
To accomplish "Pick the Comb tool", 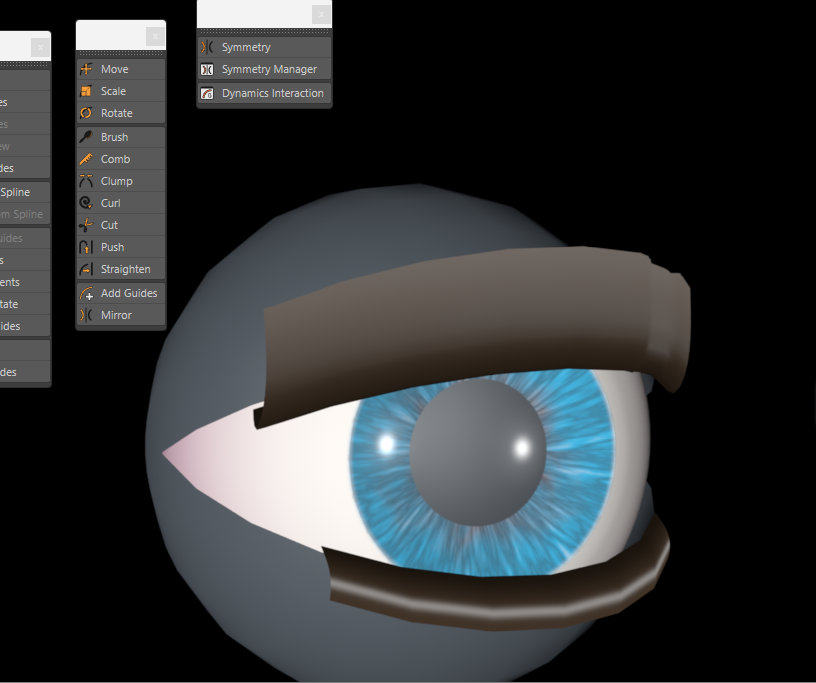I will tap(115, 159).
